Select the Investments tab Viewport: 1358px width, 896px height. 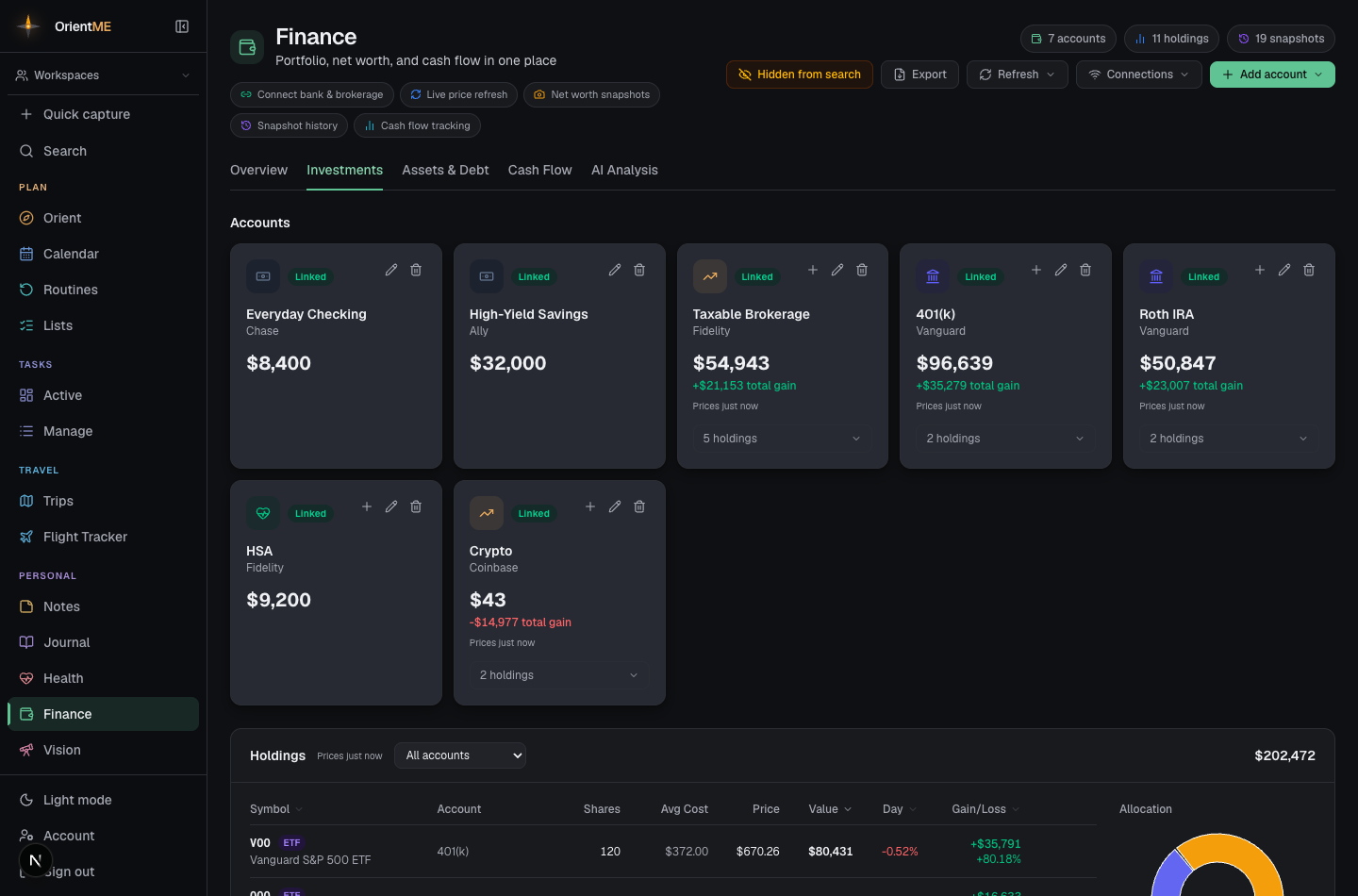[344, 171]
